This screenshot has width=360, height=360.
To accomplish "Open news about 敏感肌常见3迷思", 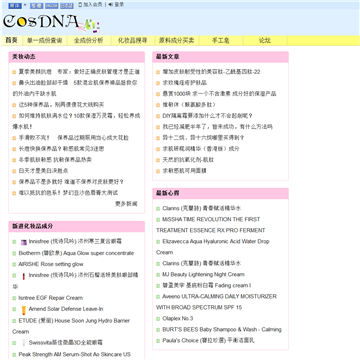I will pos(61,149).
